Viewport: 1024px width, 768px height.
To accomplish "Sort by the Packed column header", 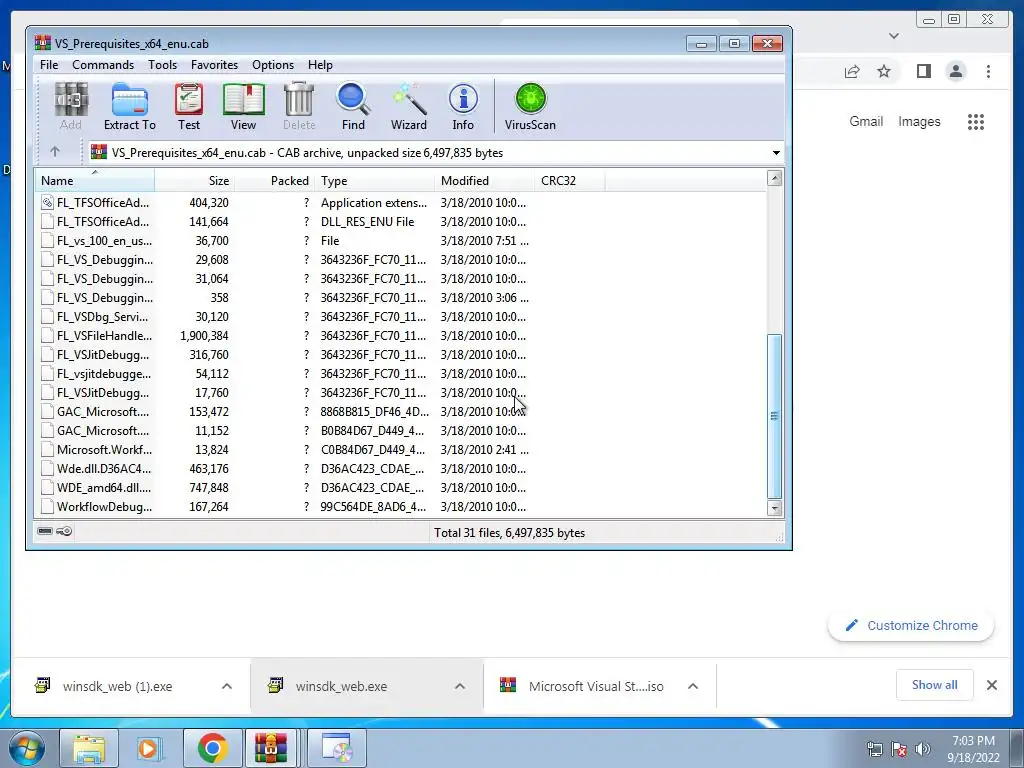I will click(x=274, y=181).
